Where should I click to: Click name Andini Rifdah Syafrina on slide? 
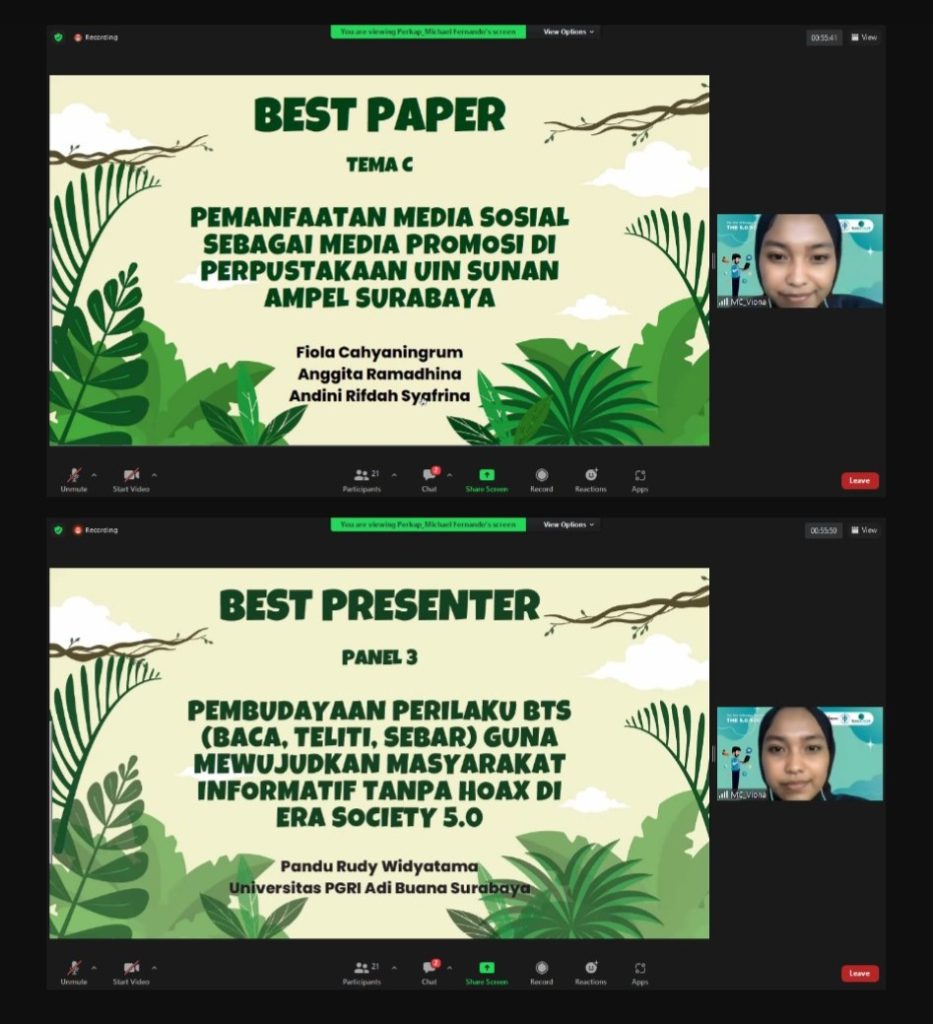[379, 396]
